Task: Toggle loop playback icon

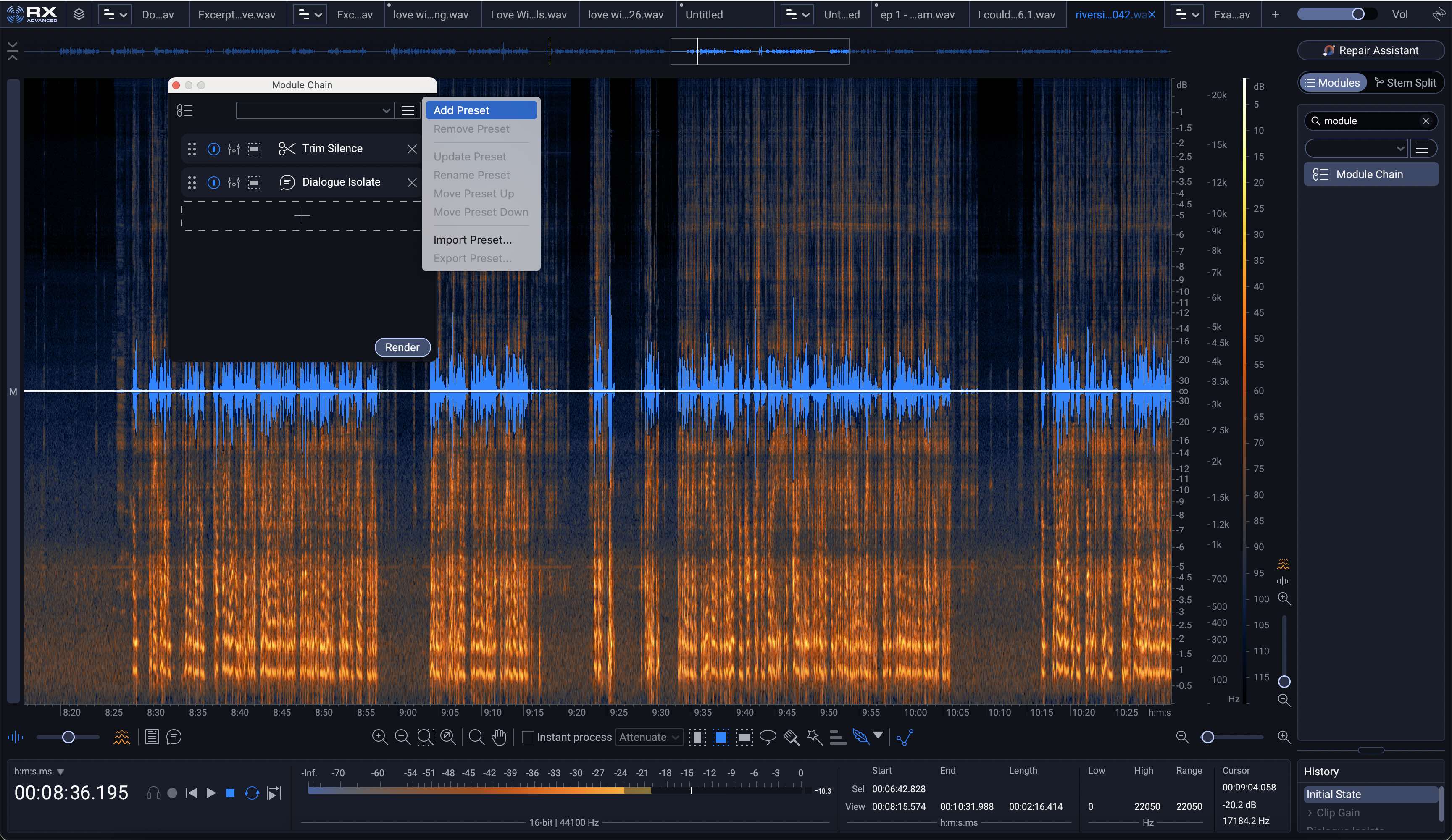Action: point(252,793)
